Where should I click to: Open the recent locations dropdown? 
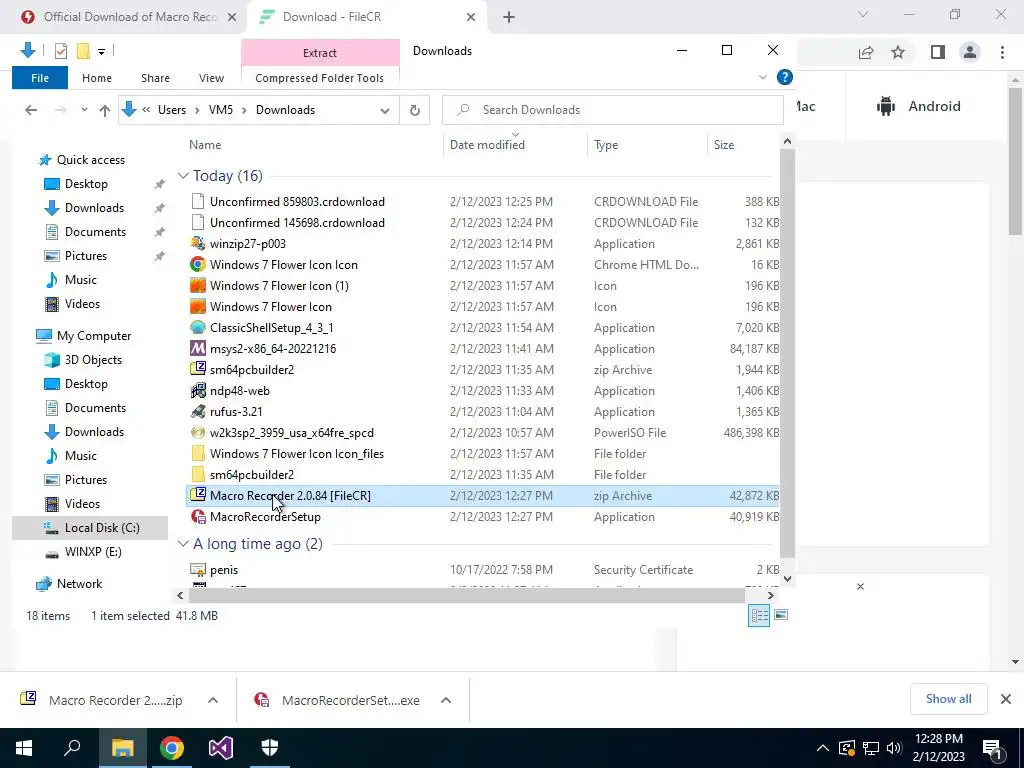click(84, 110)
